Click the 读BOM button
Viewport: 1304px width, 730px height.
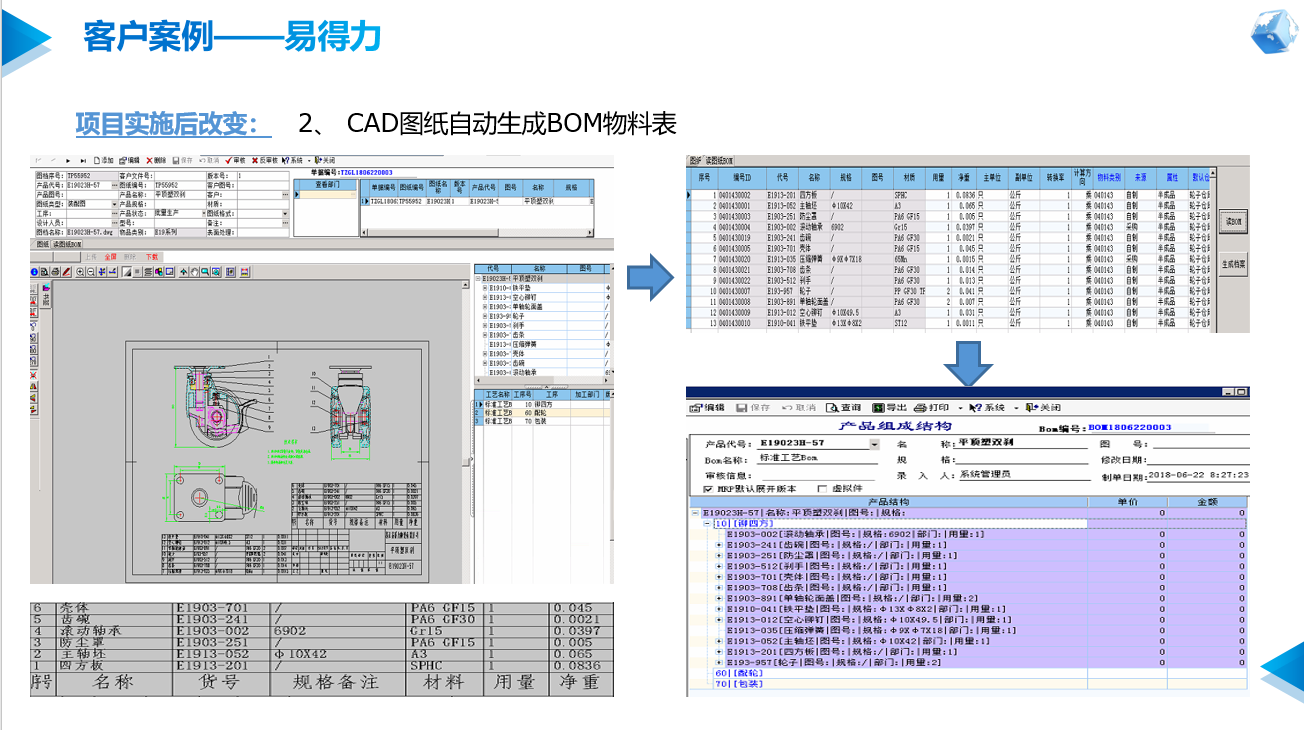click(x=1232, y=220)
